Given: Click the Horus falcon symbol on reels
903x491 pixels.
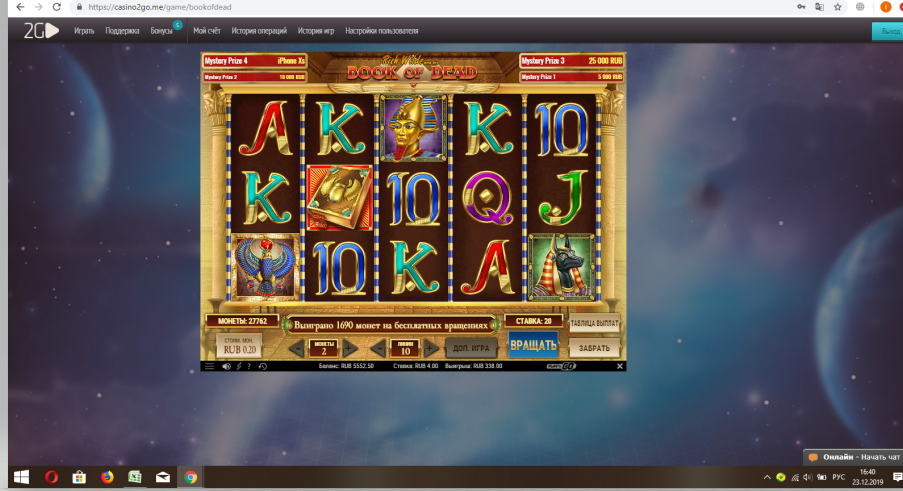Looking at the screenshot, I should [x=265, y=267].
